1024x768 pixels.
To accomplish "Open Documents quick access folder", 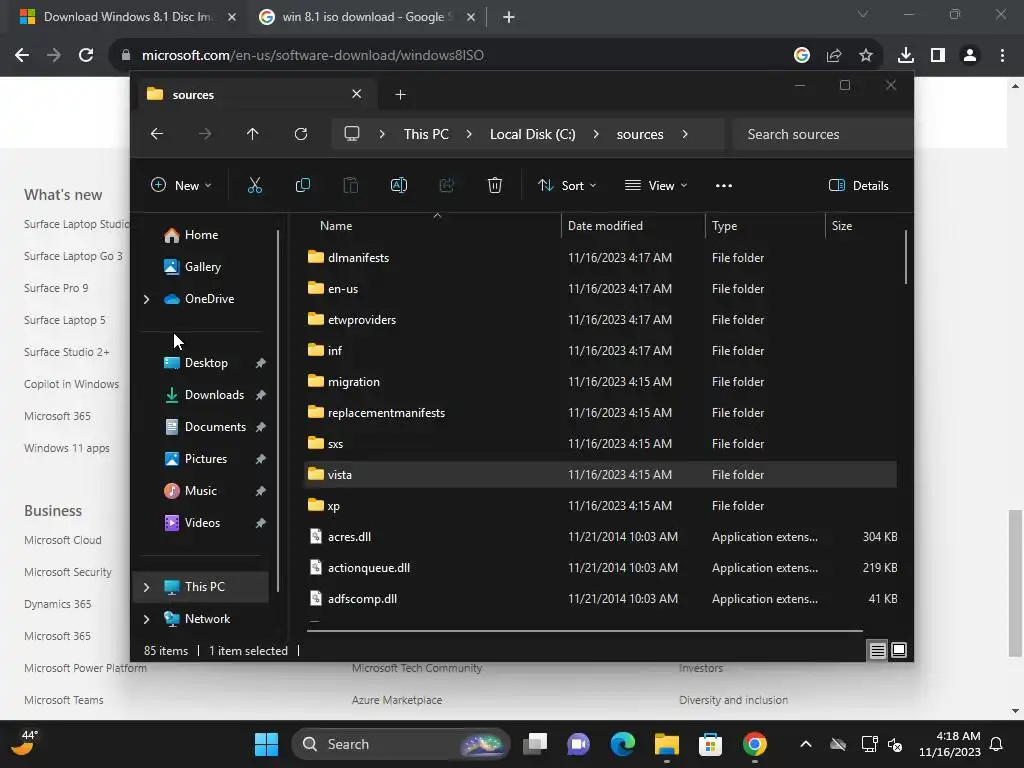I will (215, 427).
